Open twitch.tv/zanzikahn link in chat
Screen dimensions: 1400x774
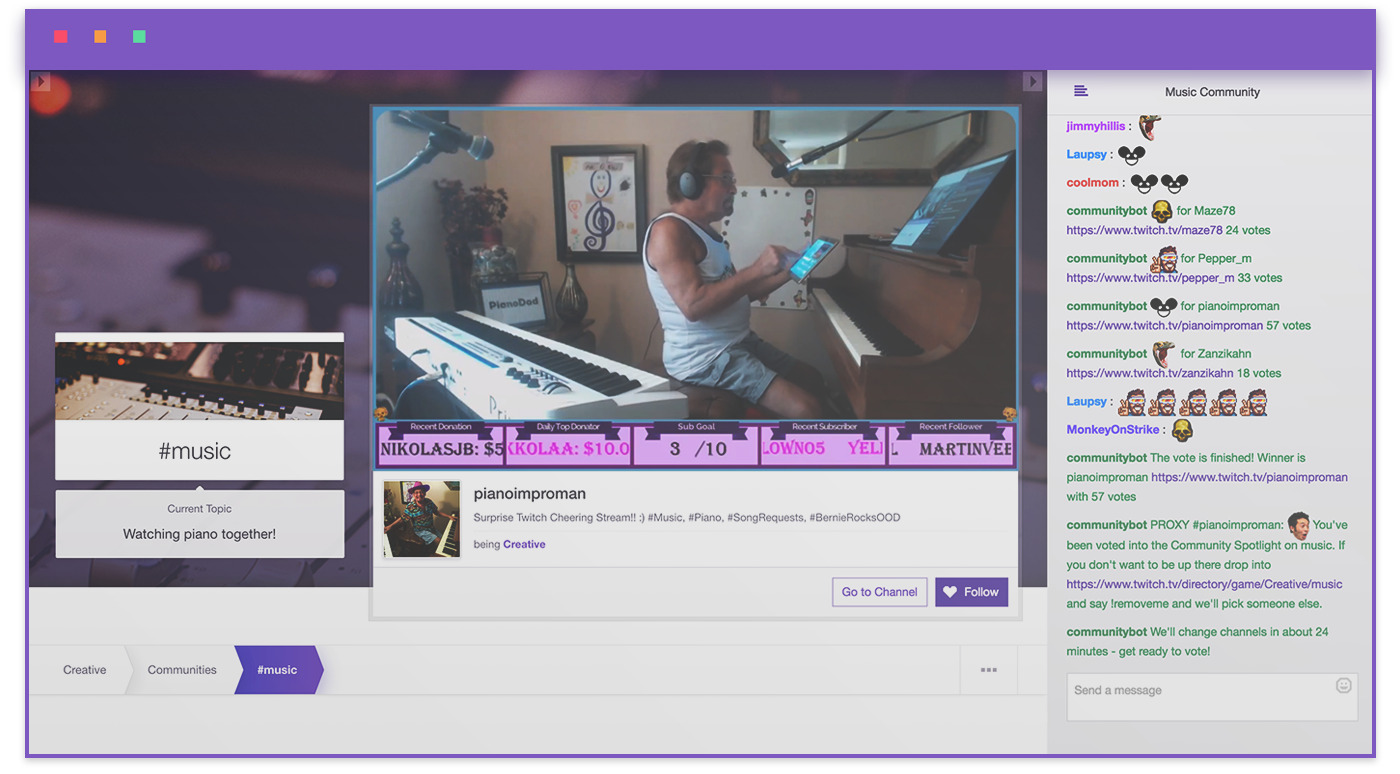click(1150, 373)
